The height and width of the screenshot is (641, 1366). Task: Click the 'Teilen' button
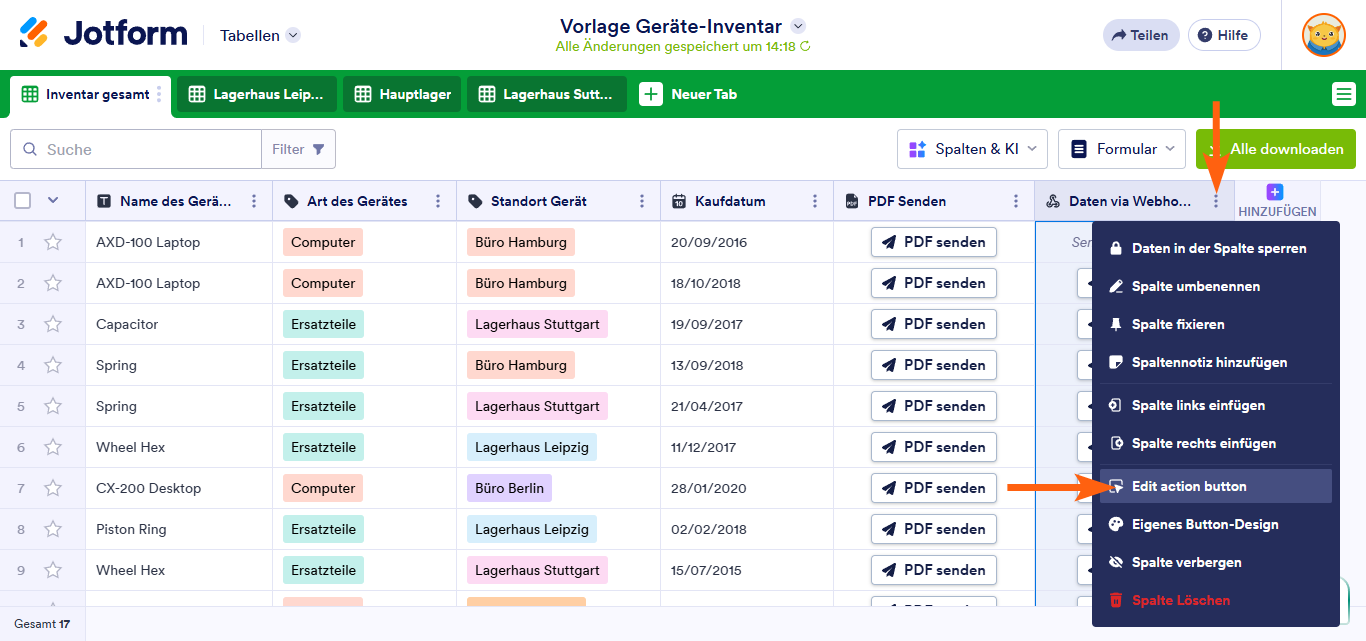(x=1140, y=34)
